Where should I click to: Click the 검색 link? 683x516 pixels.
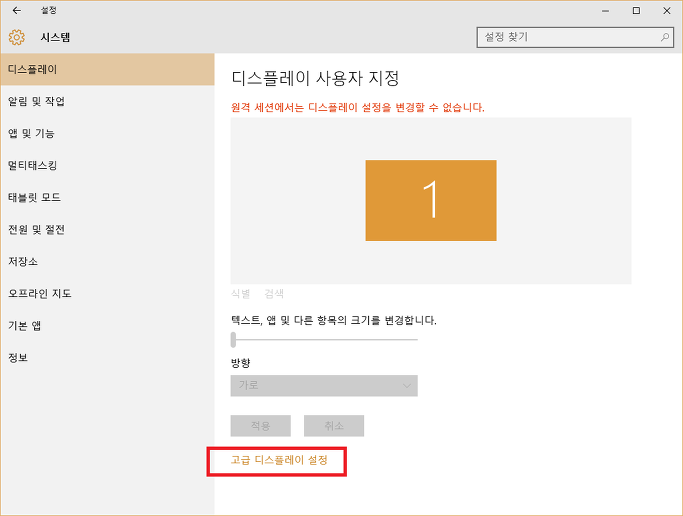274,294
